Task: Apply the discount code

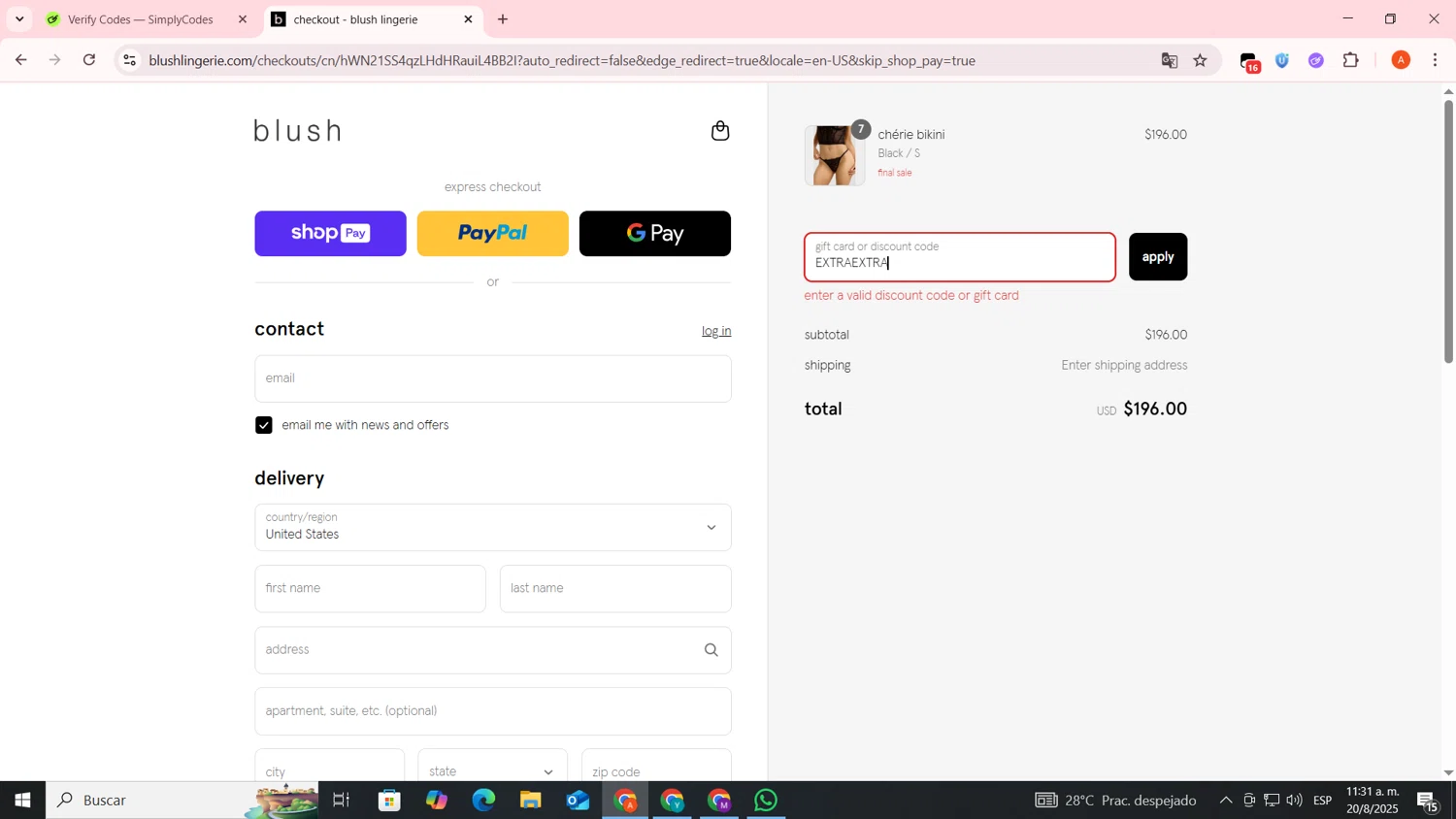Action: coord(1158,257)
